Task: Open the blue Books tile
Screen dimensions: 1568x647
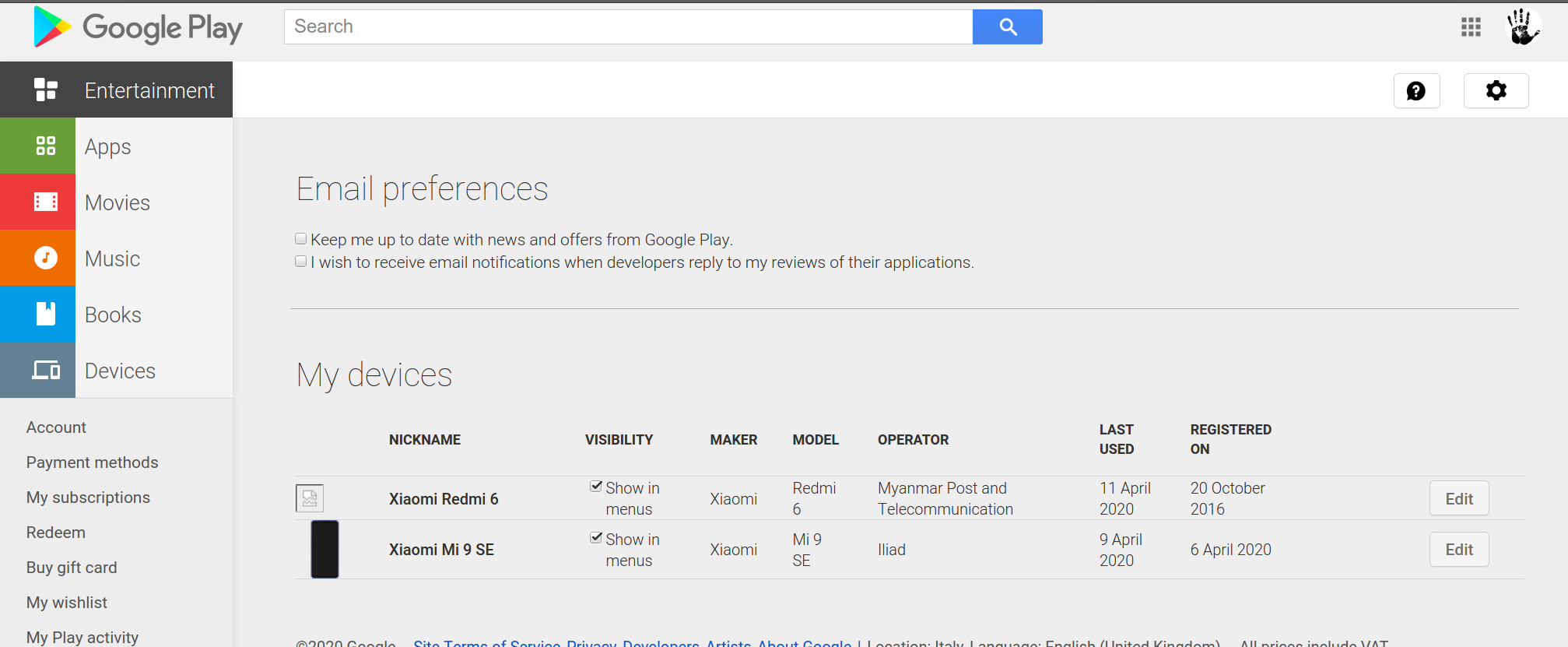Action: [x=38, y=314]
